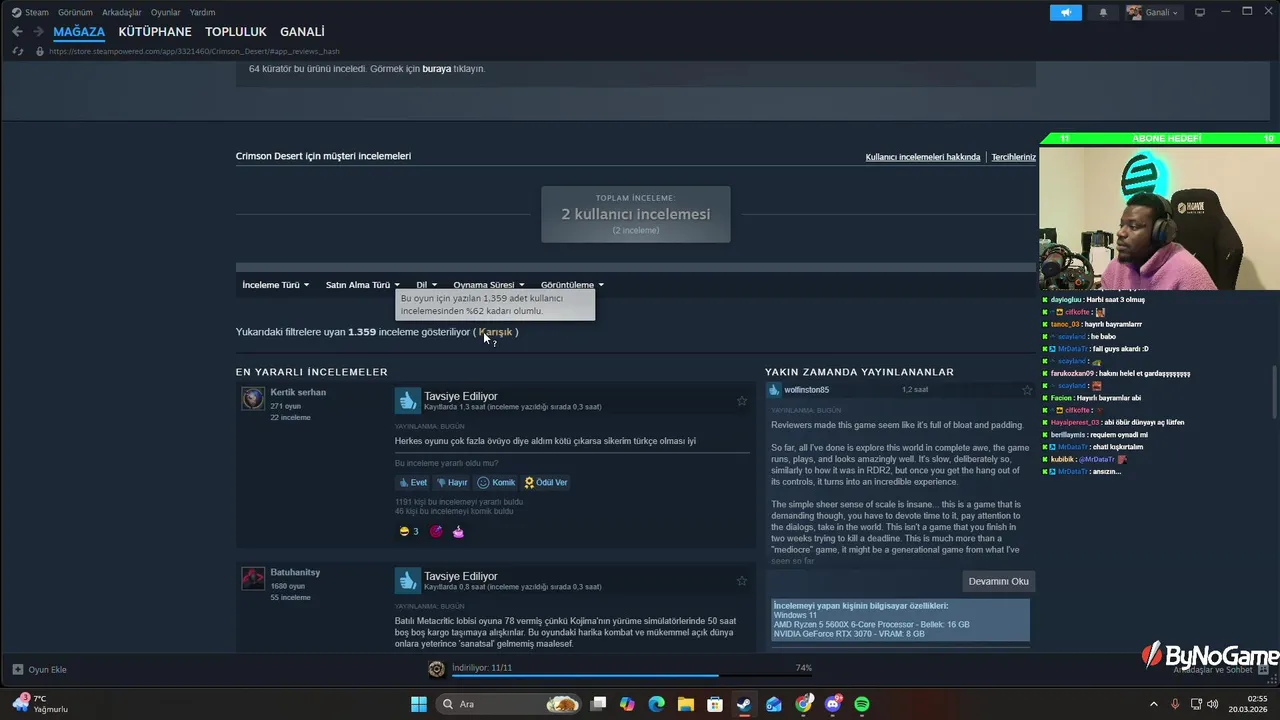Open Batuhanitsy's avatar
This screenshot has width=1280, height=720.
pos(253,579)
